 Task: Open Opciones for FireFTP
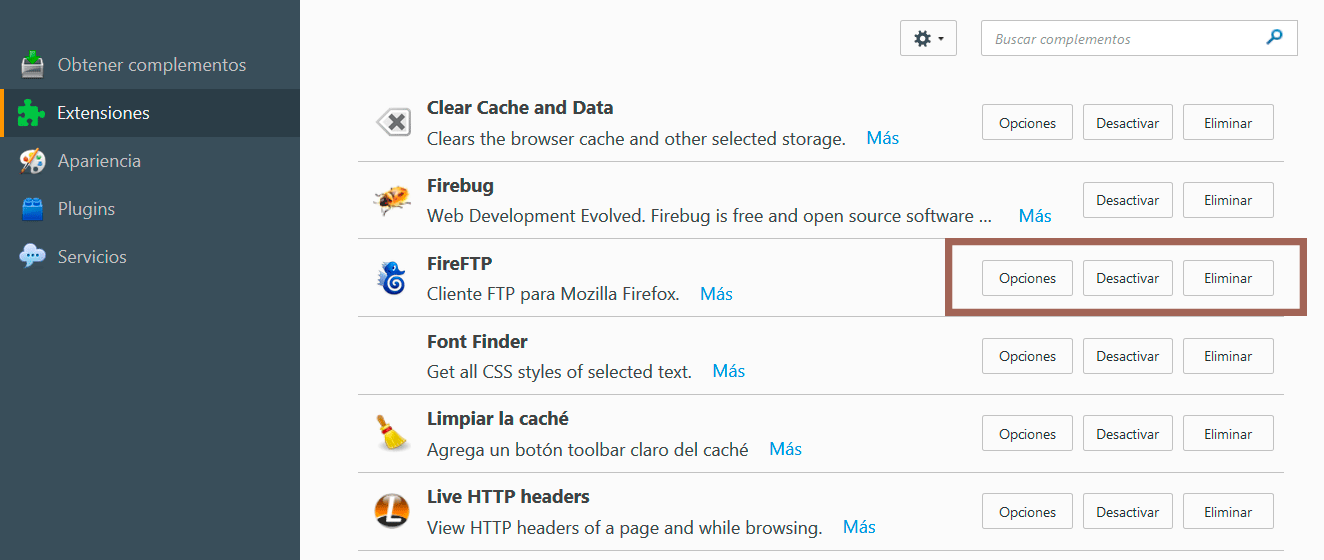1027,278
